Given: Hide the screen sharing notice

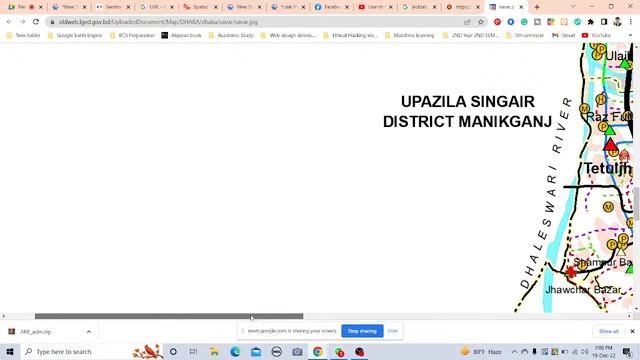Looking at the screenshot, I should pos(393,331).
